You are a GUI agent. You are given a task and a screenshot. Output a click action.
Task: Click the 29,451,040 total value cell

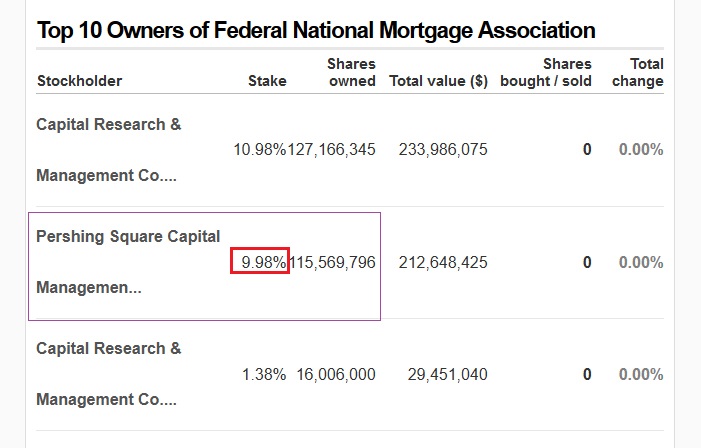[448, 374]
